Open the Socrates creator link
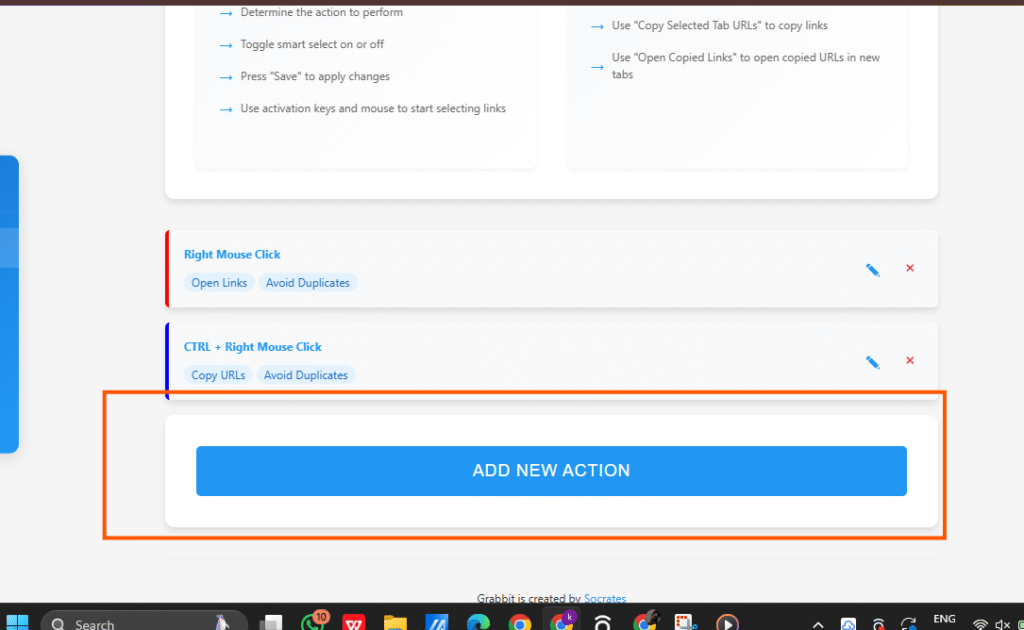Screen dimensions: 1024x630 [605, 599]
